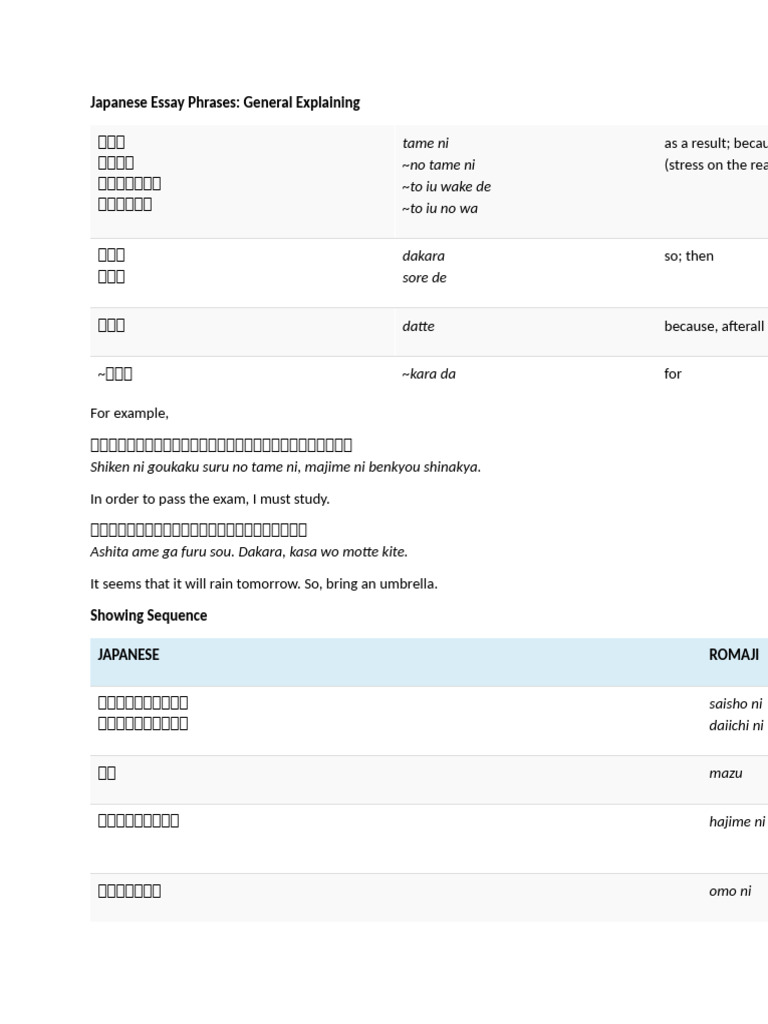Click the 'JAPANESE' column header
The image size is (768, 1024).
coord(128,655)
